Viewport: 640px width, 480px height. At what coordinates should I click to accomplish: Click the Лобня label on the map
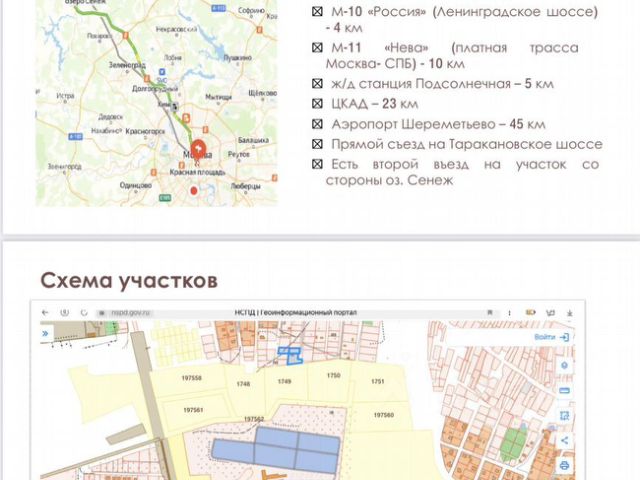point(173,58)
